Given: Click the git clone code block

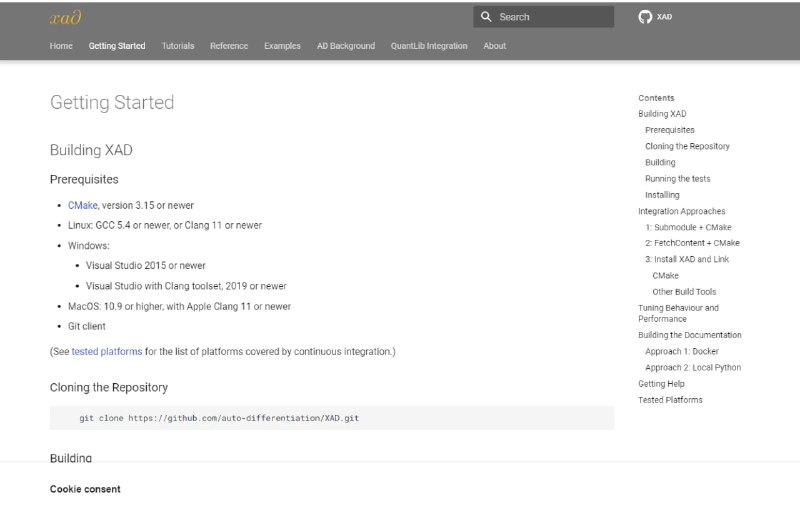Looking at the screenshot, I should pos(331,418).
